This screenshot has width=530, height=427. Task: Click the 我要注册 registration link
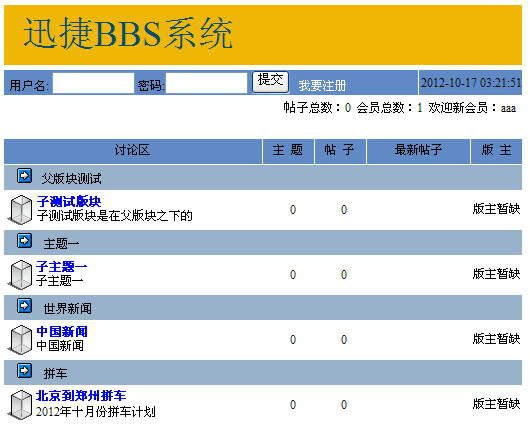click(322, 86)
